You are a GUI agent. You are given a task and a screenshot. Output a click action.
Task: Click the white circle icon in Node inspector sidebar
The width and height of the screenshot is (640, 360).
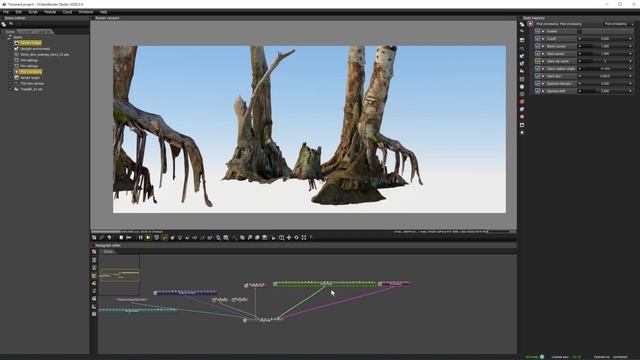point(522,87)
